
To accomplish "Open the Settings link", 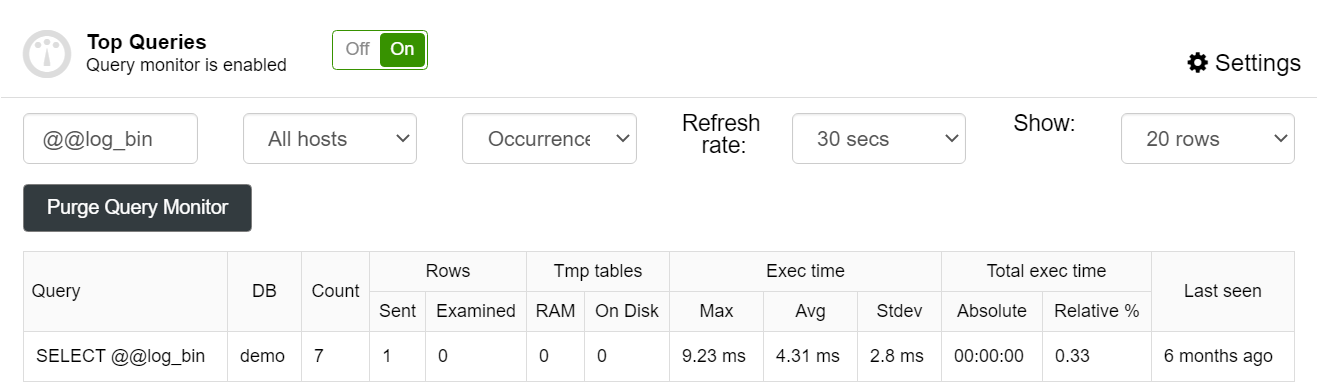I will tap(1244, 63).
